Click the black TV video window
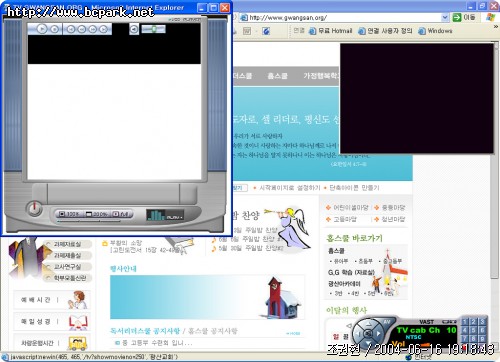500x362 pixels. 417,98
